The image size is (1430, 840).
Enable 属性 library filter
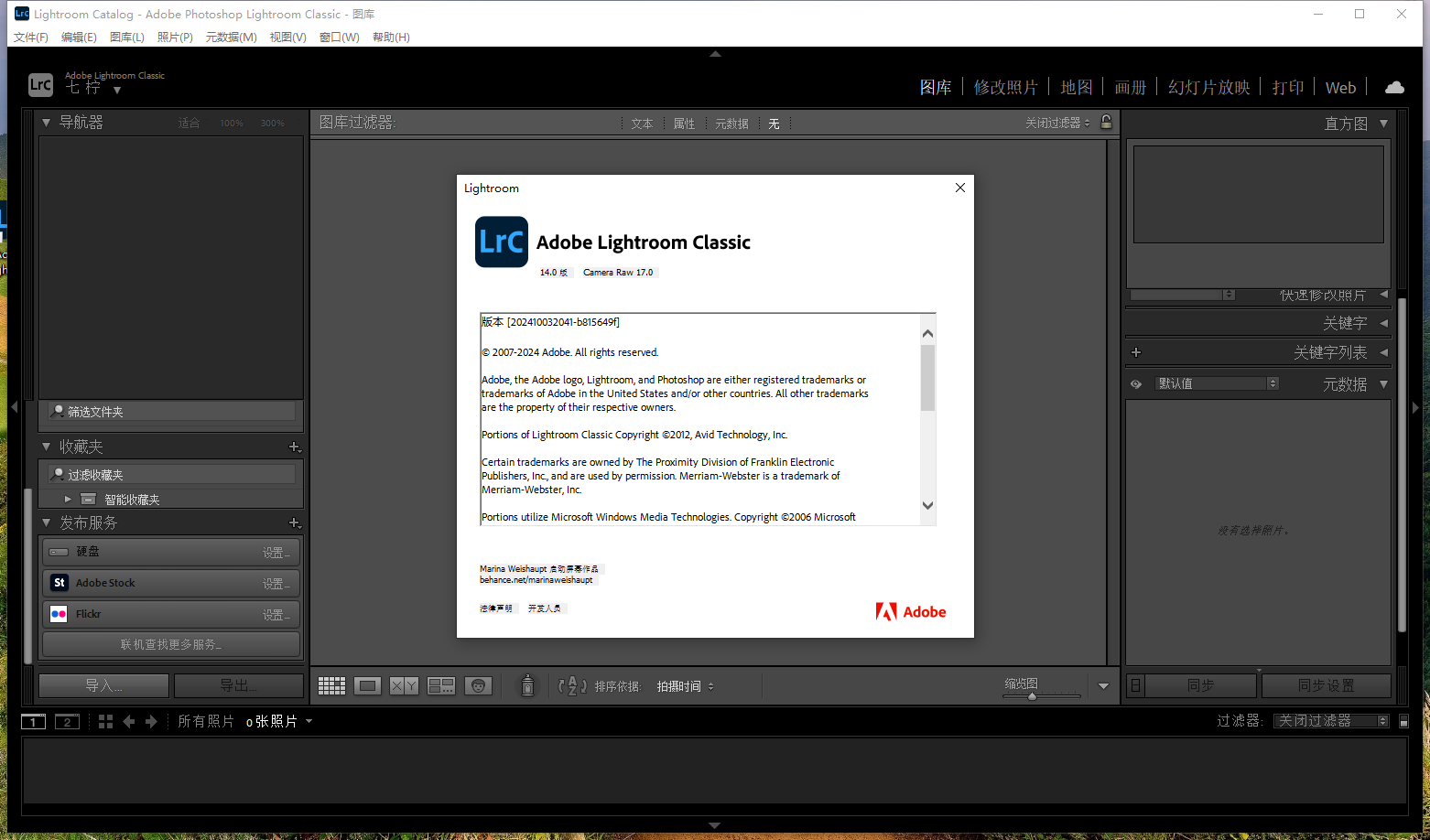click(684, 124)
